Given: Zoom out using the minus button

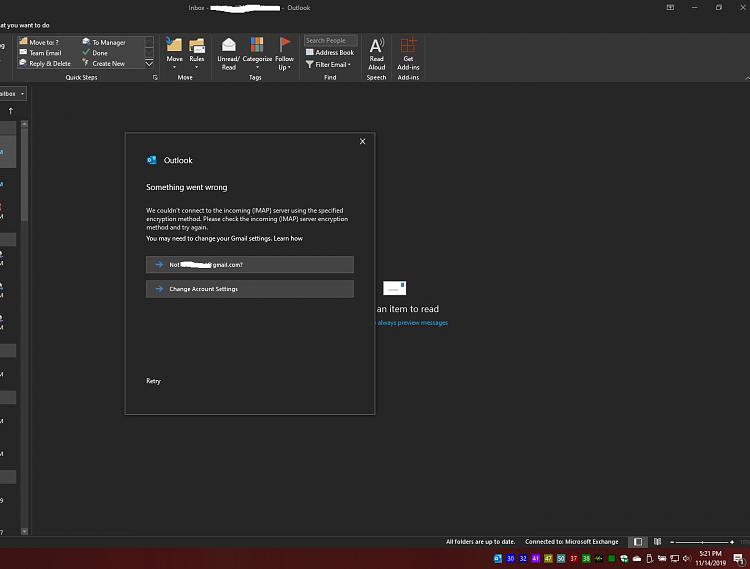Looking at the screenshot, I should coord(672,542).
